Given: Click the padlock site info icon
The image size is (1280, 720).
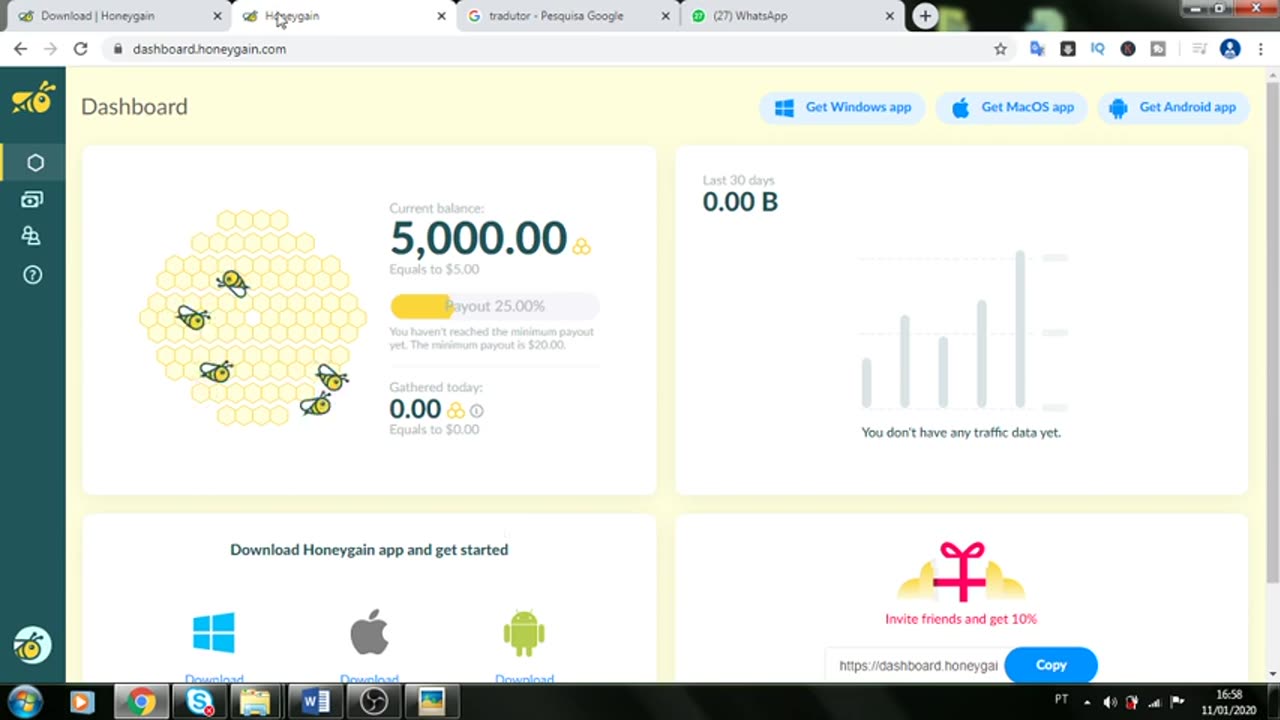Looking at the screenshot, I should (118, 49).
